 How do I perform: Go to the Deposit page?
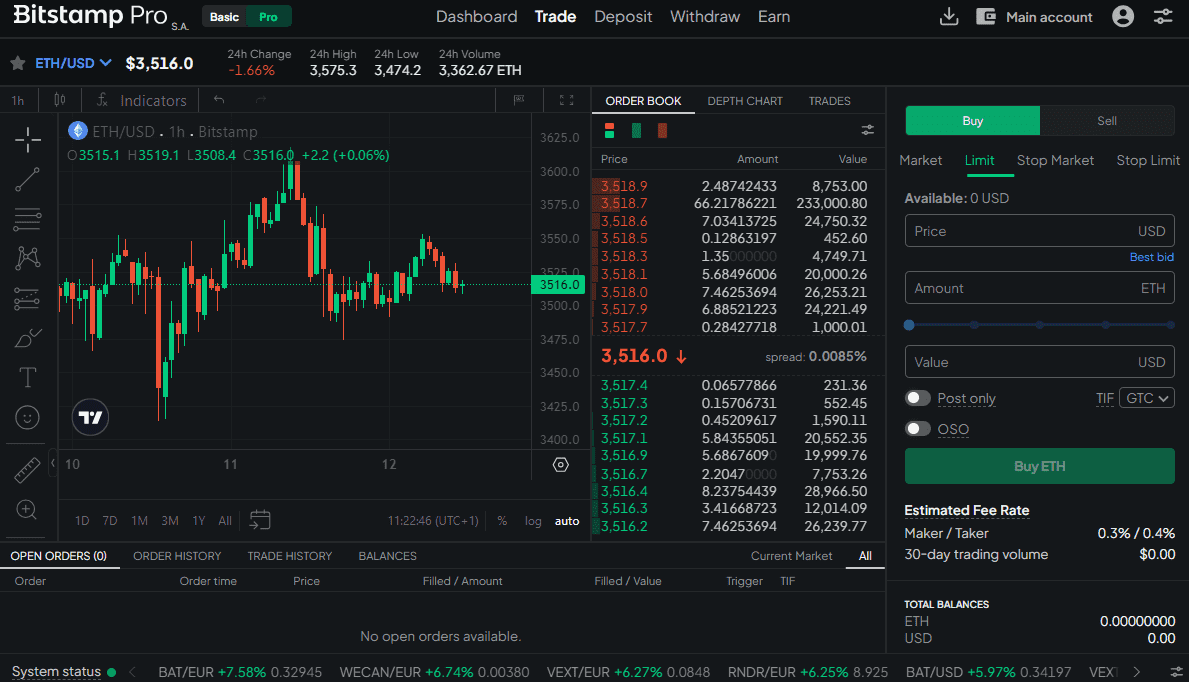point(623,17)
